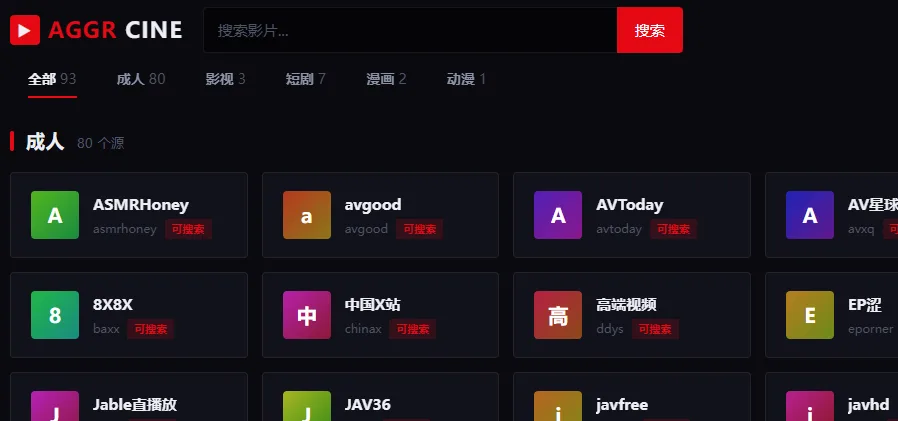
Task: Click the avgood orange a icon
Action: 307,215
